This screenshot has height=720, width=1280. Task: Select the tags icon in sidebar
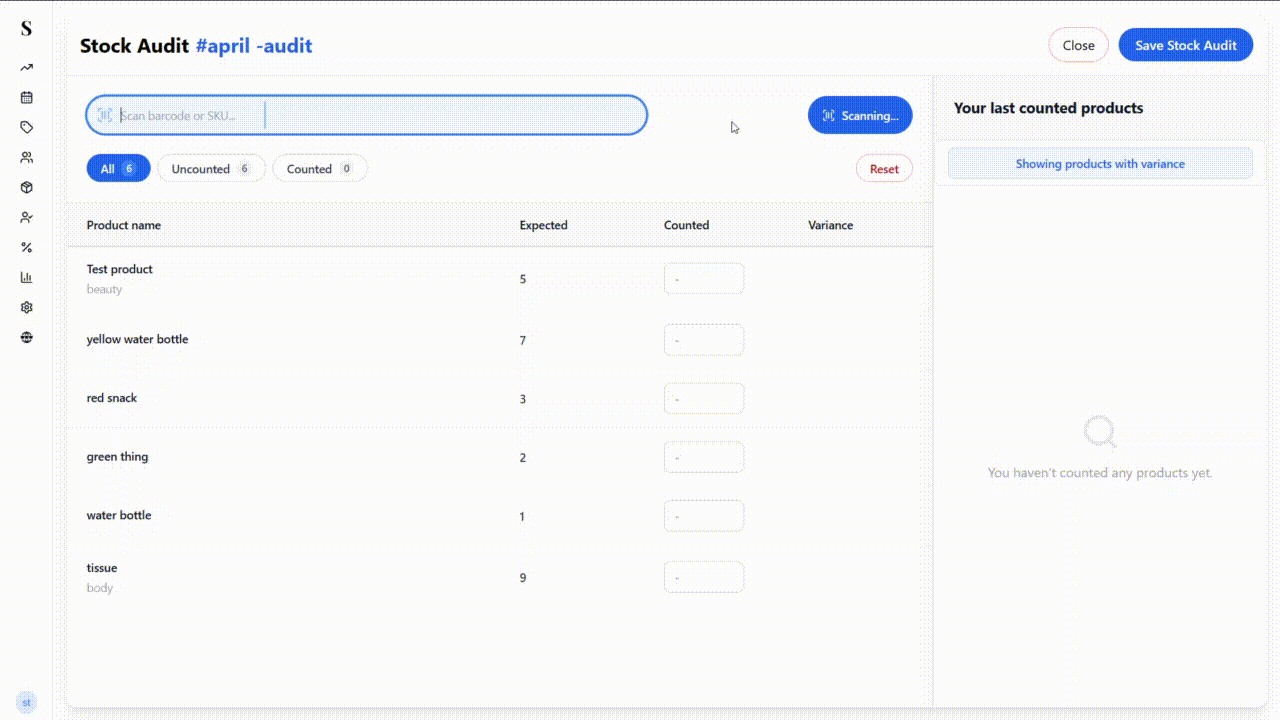tap(25, 127)
